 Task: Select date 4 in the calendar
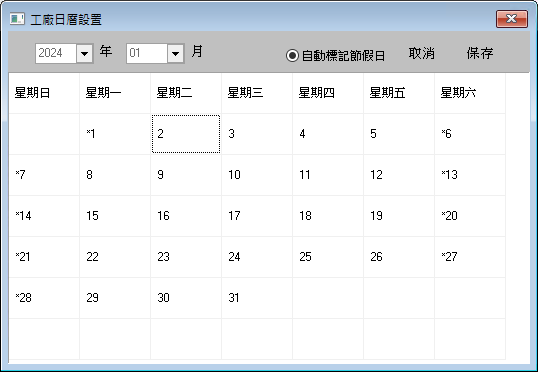coord(328,134)
